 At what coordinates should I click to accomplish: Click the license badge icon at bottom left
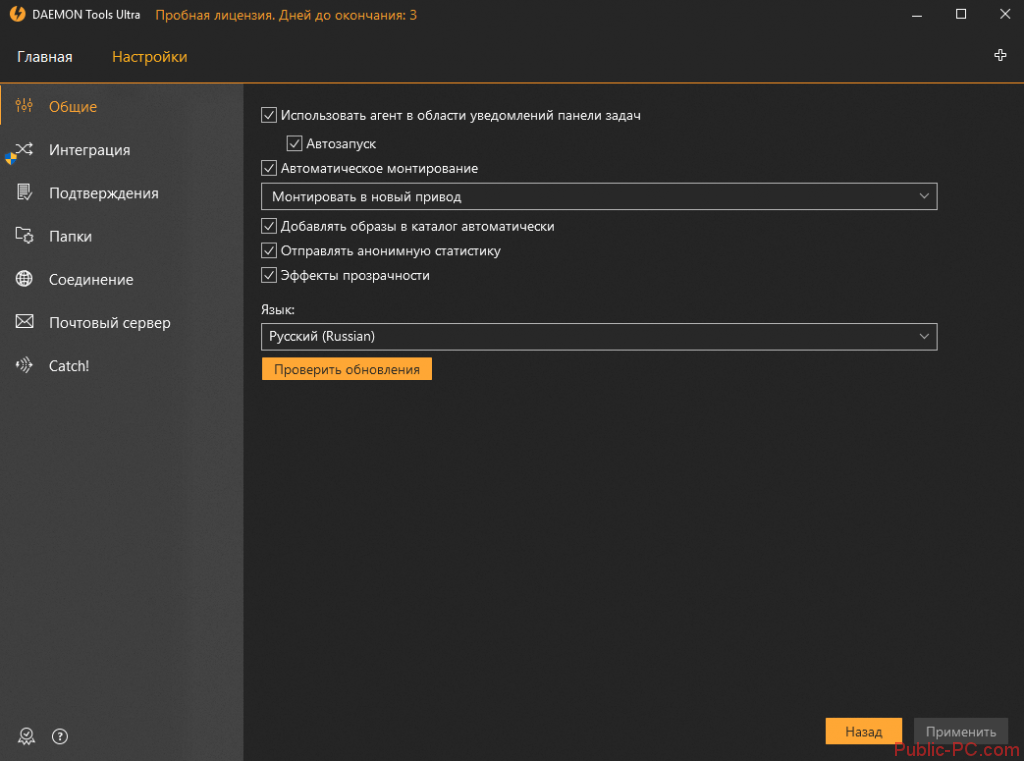pyautogui.click(x=26, y=737)
